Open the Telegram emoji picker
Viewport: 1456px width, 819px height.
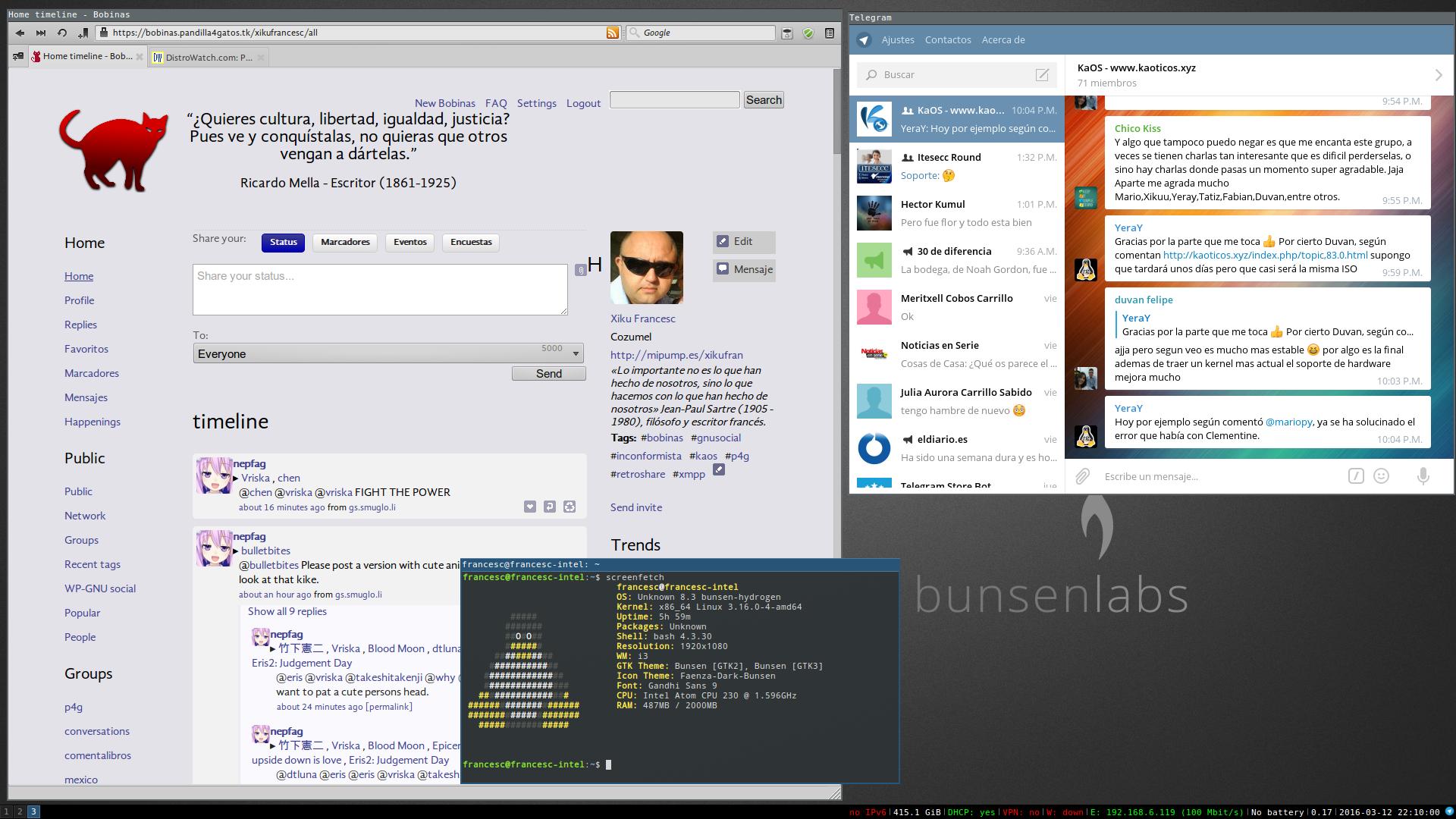[x=1382, y=475]
